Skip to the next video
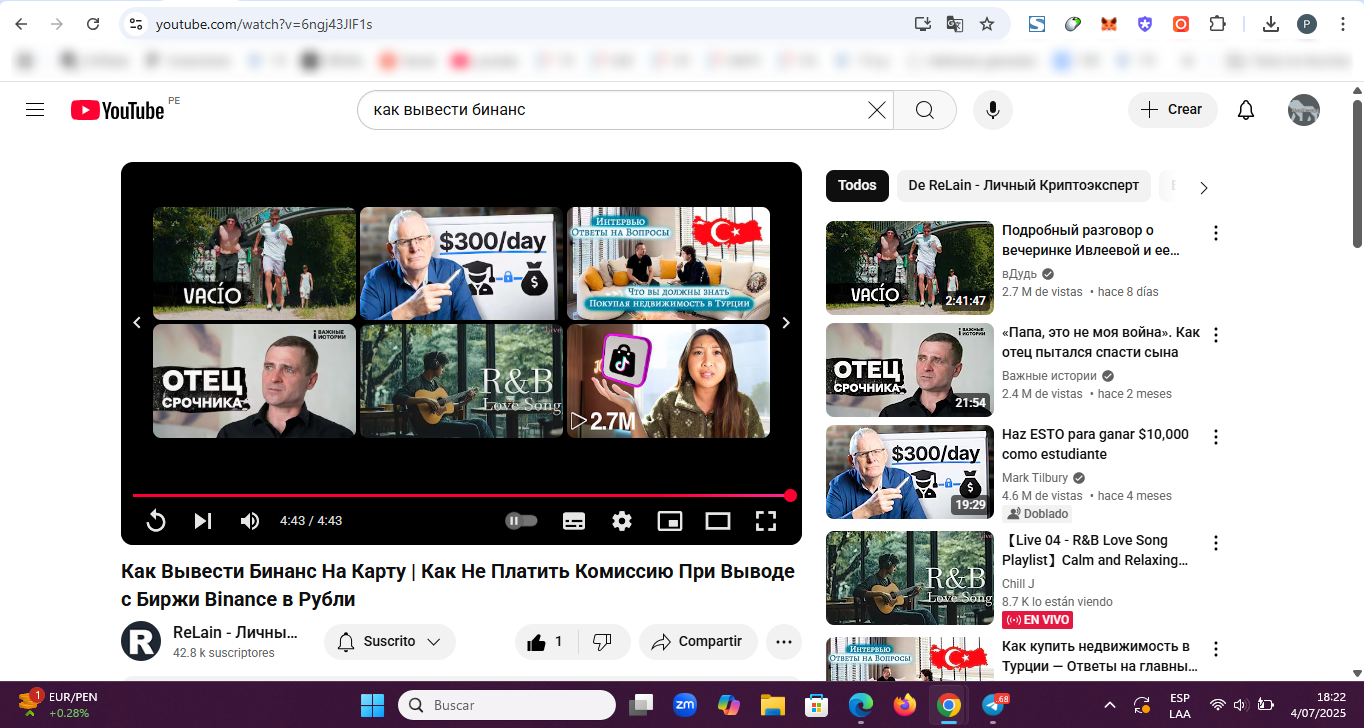This screenshot has height=728, width=1364. (x=203, y=521)
